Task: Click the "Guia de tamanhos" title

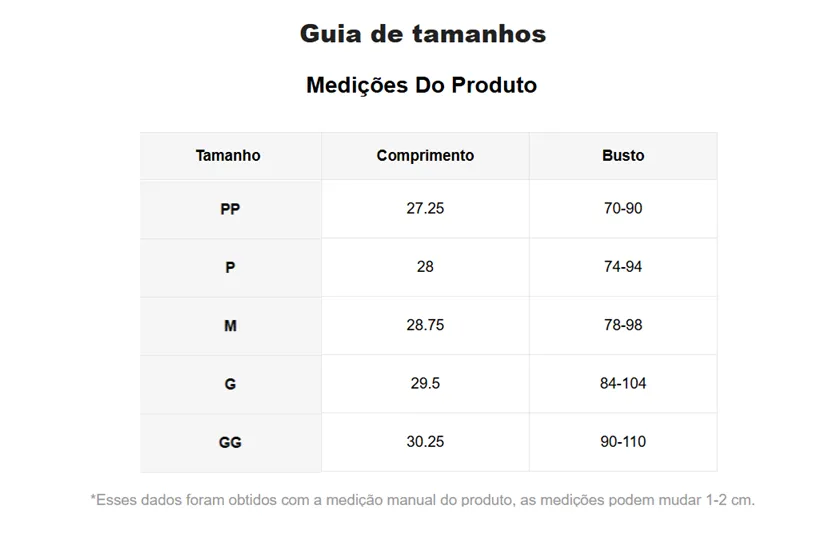Action: [x=422, y=34]
